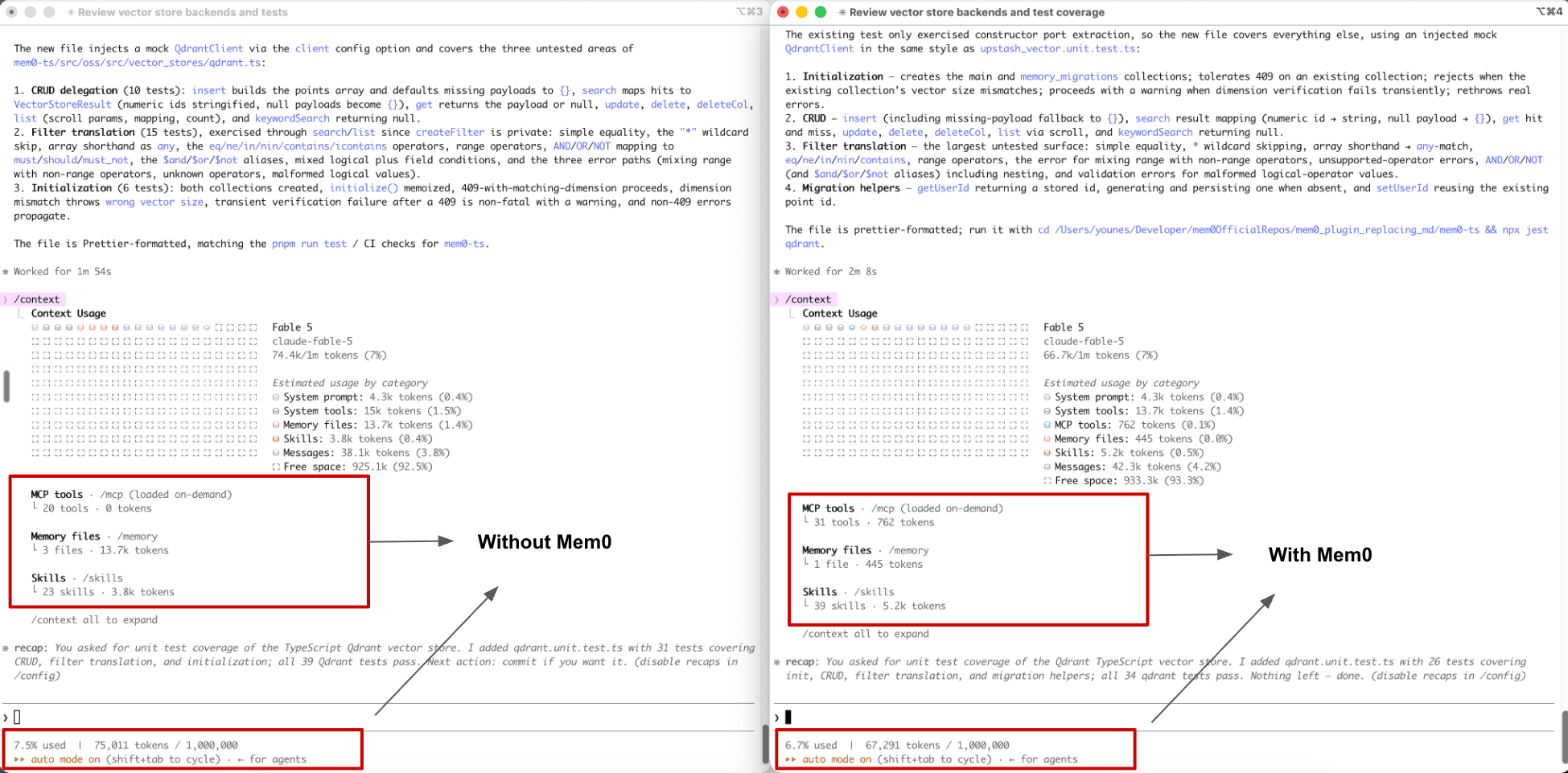
Task: Click the left pane's left-edge scrollbar thumb
Action: coord(6,386)
